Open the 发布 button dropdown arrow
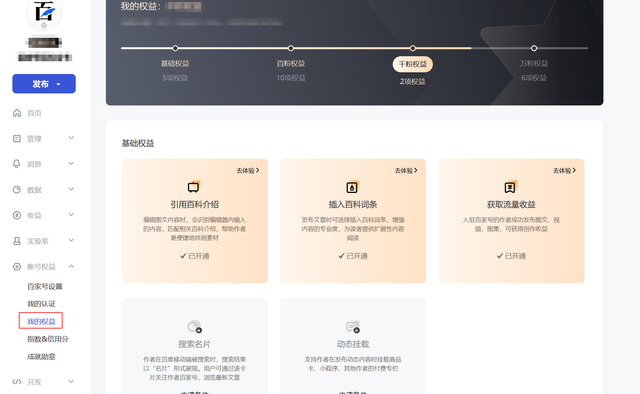The image size is (640, 394). coord(58,84)
